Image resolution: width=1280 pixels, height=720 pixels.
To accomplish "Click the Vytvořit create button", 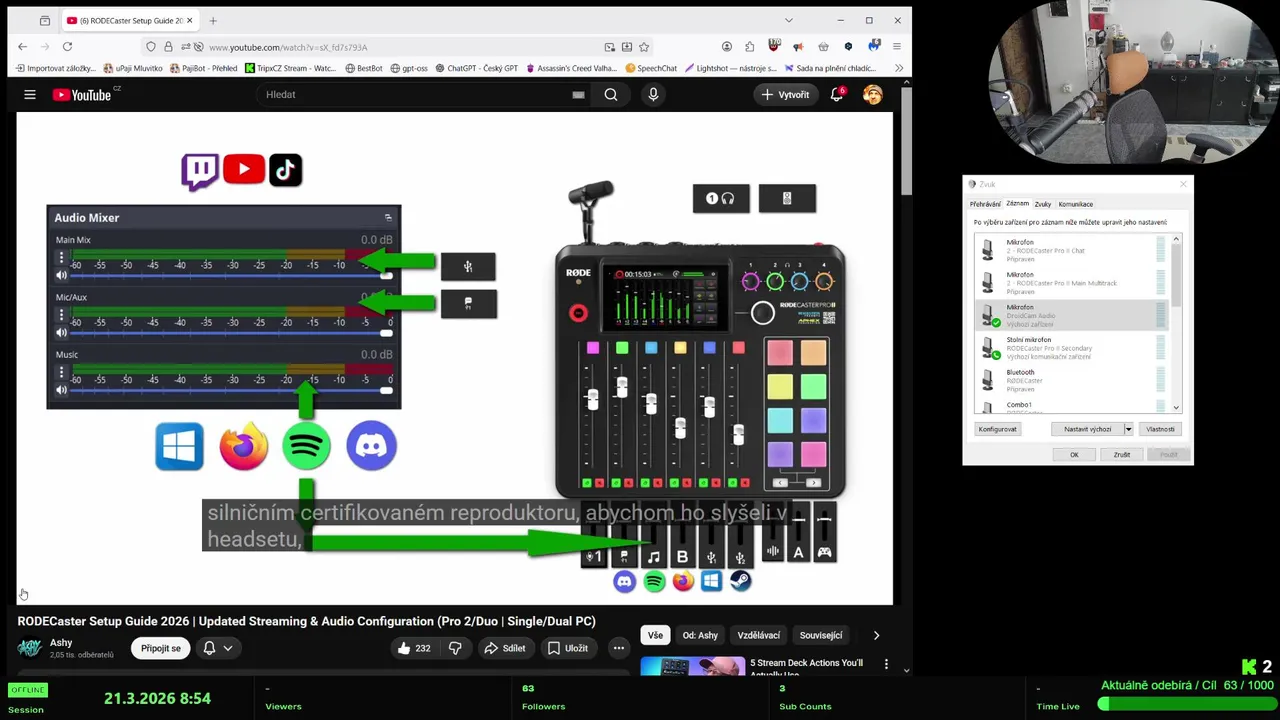I will tap(786, 94).
